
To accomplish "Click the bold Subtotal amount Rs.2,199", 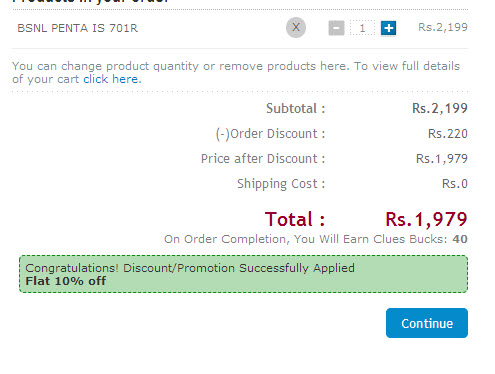I will click(440, 108).
